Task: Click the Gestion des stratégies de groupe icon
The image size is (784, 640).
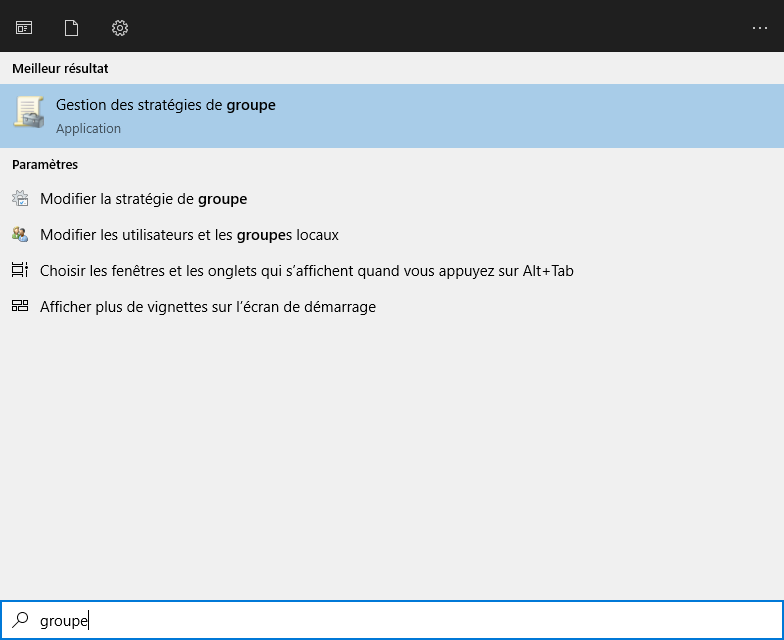Action: [x=29, y=112]
